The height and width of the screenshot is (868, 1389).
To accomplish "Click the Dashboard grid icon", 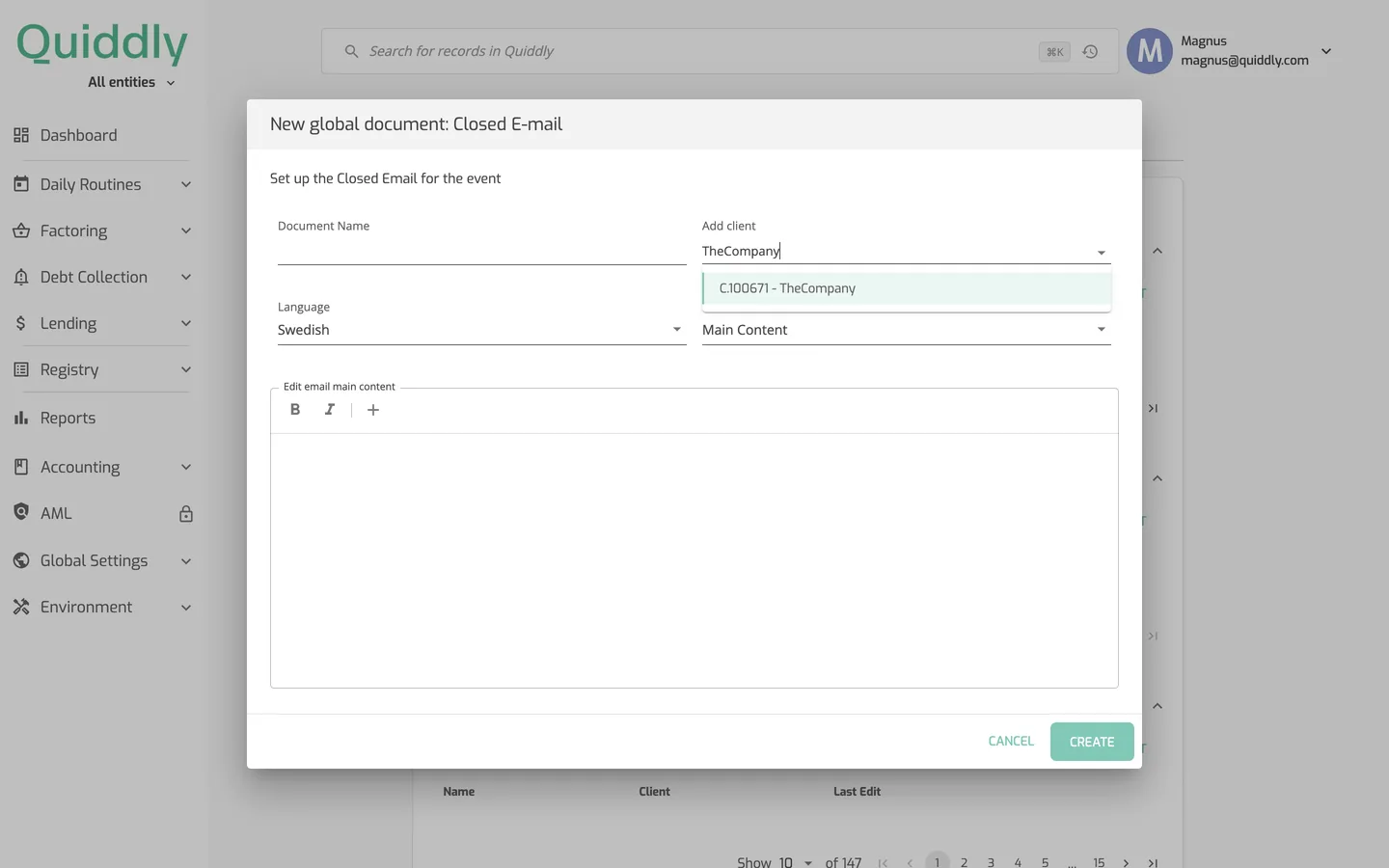I will coord(21,135).
